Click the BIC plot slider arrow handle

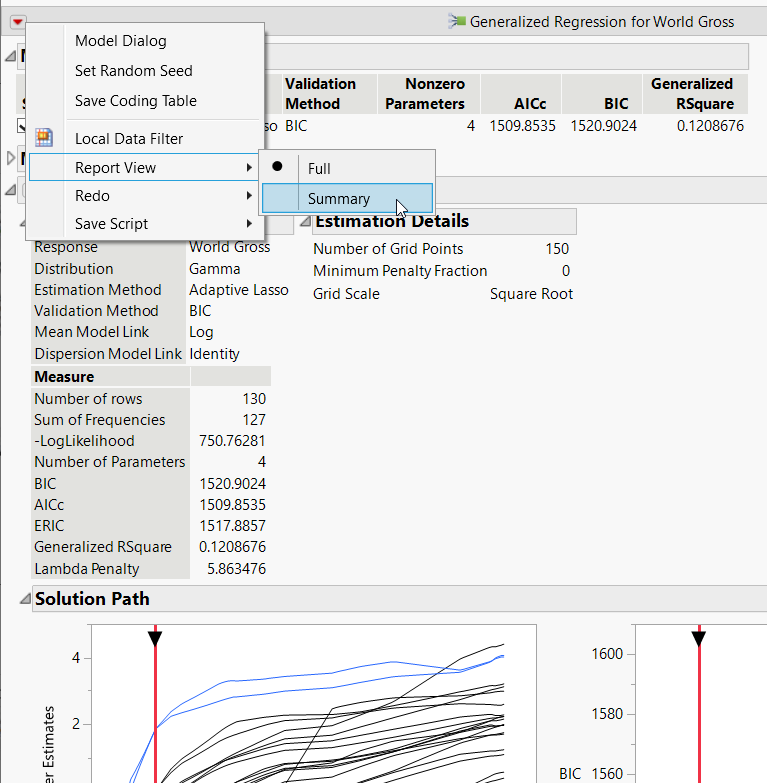tap(698, 637)
